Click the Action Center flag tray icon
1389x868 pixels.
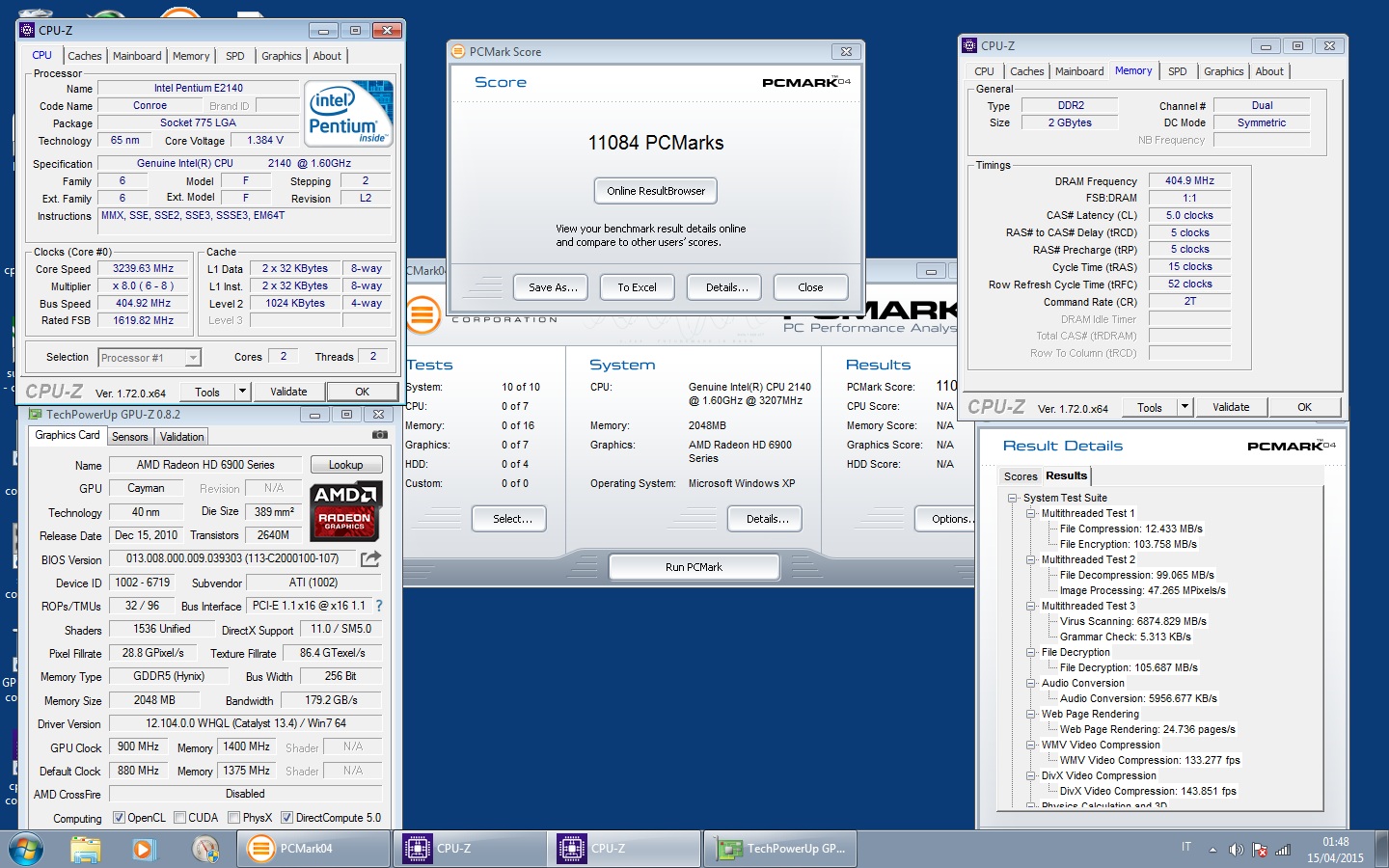click(1260, 850)
